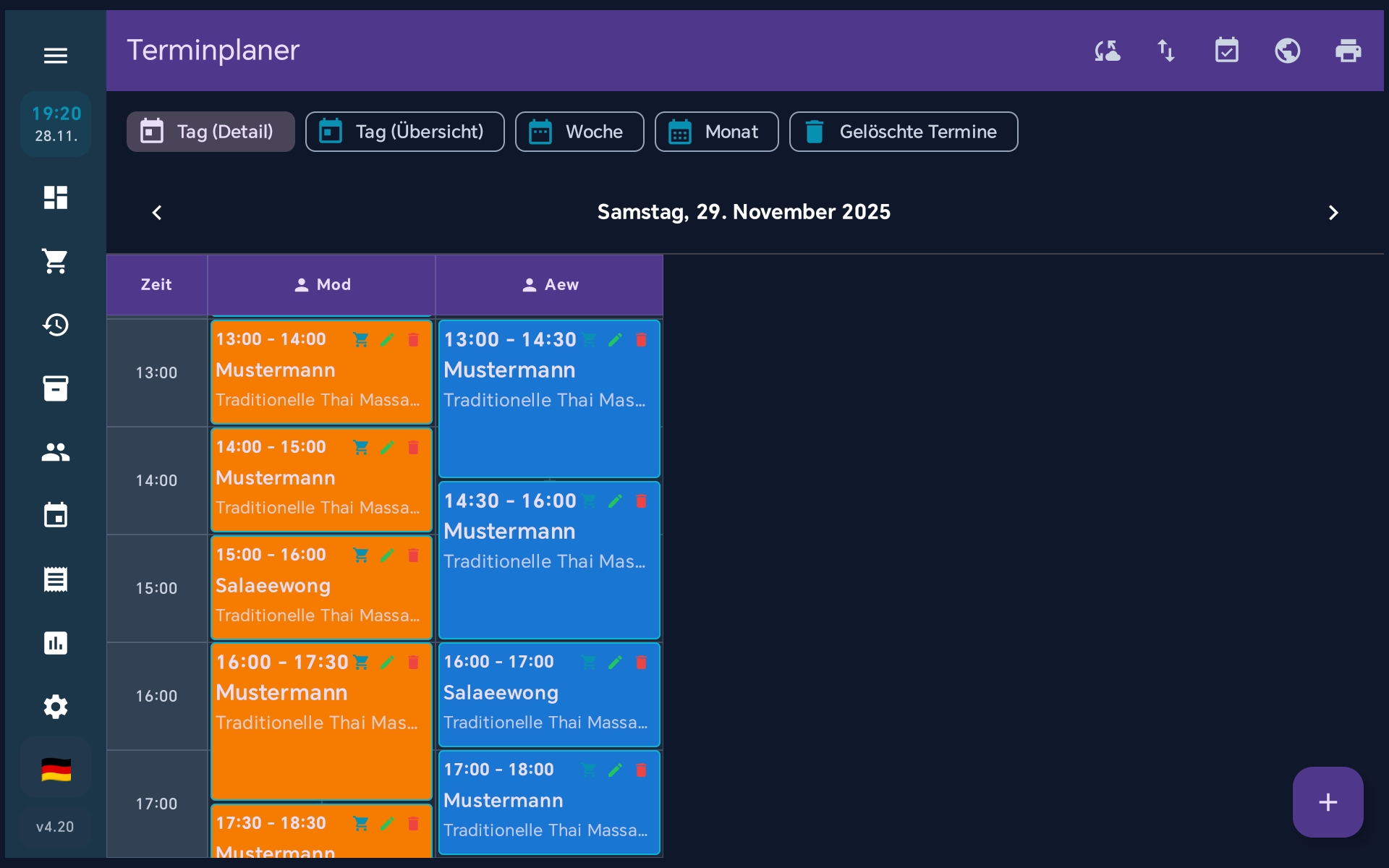Open the statistics chart sidebar icon
The image size is (1389, 868).
(56, 643)
